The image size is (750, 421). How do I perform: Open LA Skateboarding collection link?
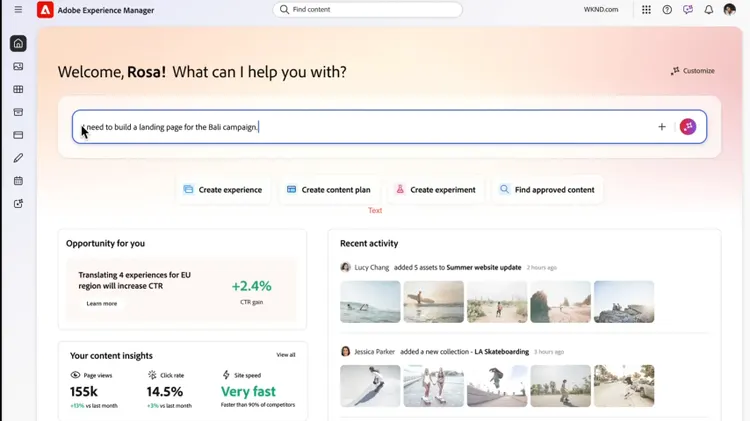tap(501, 352)
